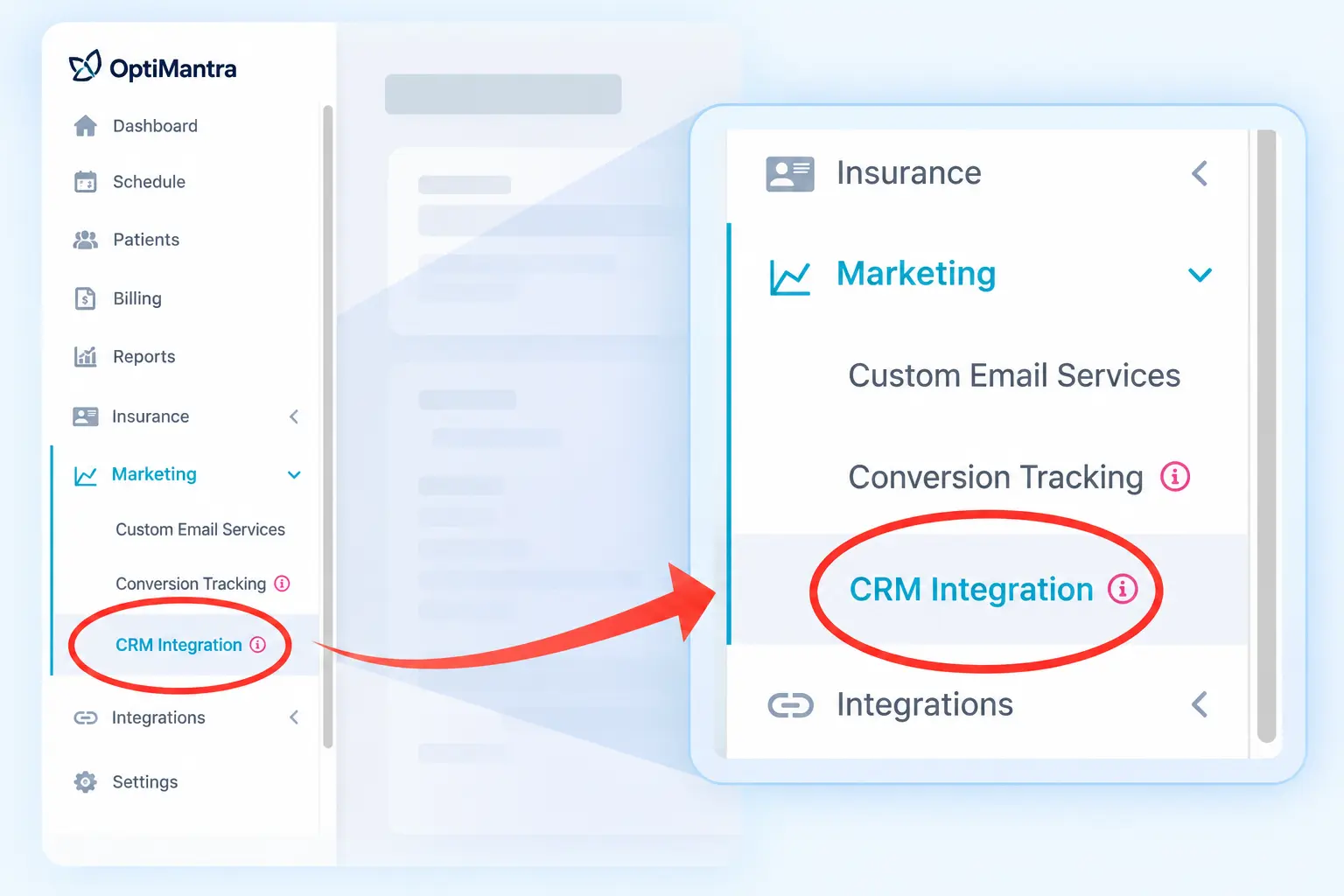Viewport: 1344px width, 896px height.
Task: Open Conversion Tracking in sidebar
Action: pyautogui.click(x=191, y=584)
